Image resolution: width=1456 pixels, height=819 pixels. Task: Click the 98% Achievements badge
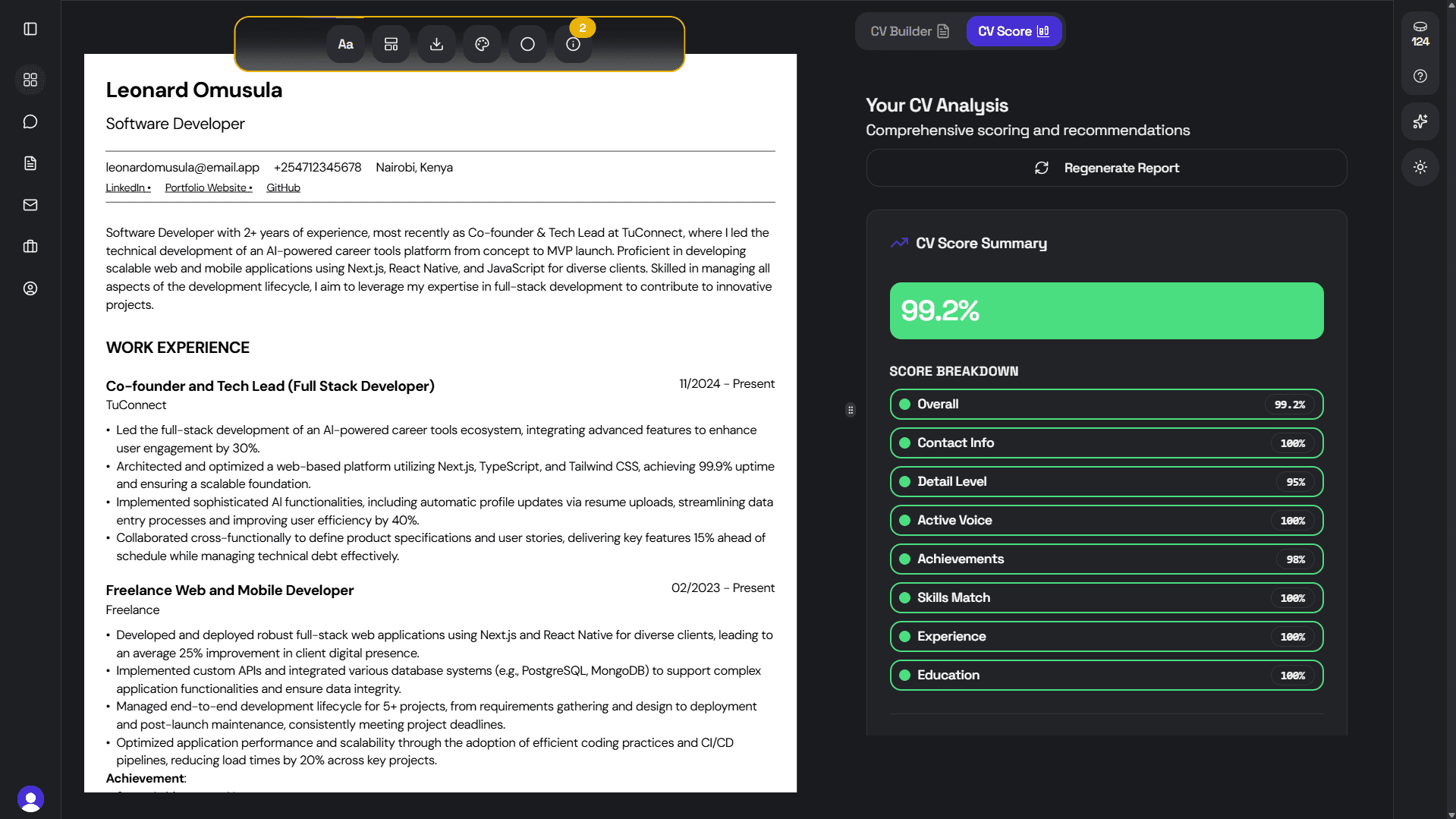[1295, 559]
